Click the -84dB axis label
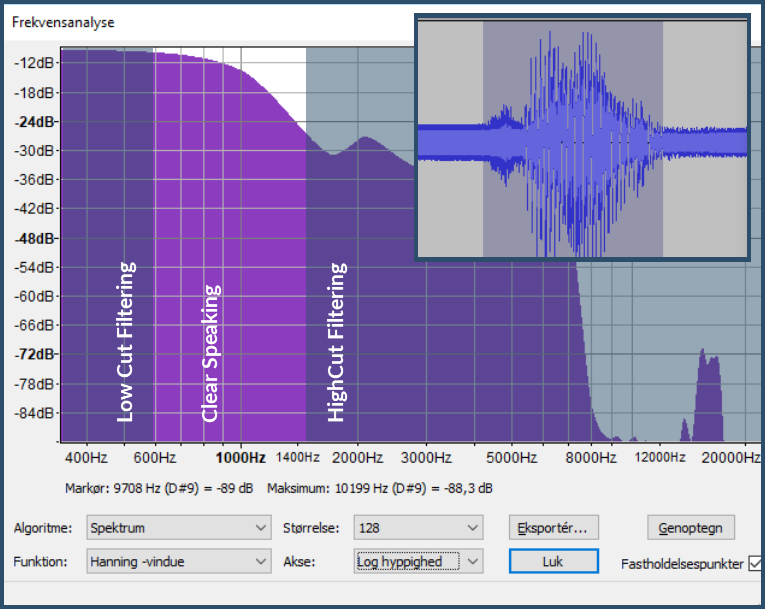 [x=34, y=413]
